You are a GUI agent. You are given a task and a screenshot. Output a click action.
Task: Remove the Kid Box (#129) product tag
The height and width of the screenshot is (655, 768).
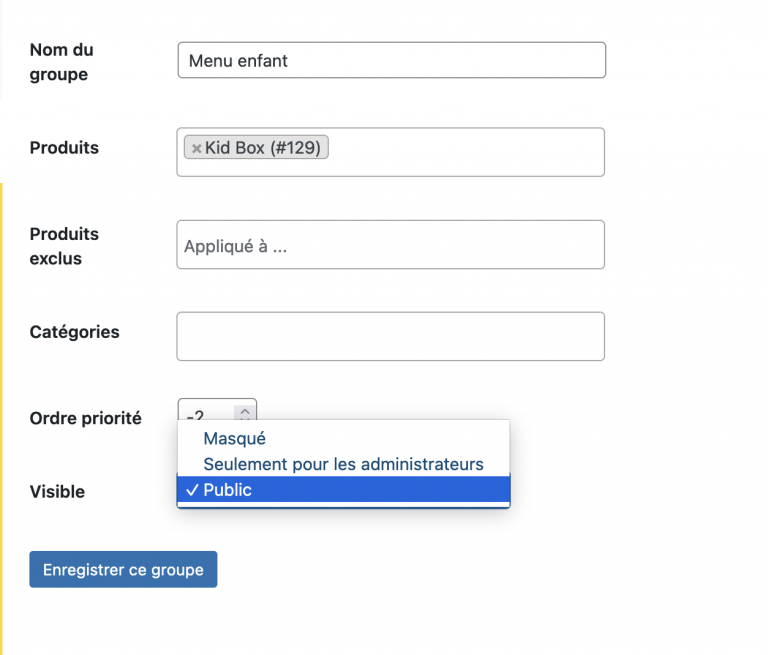point(196,148)
